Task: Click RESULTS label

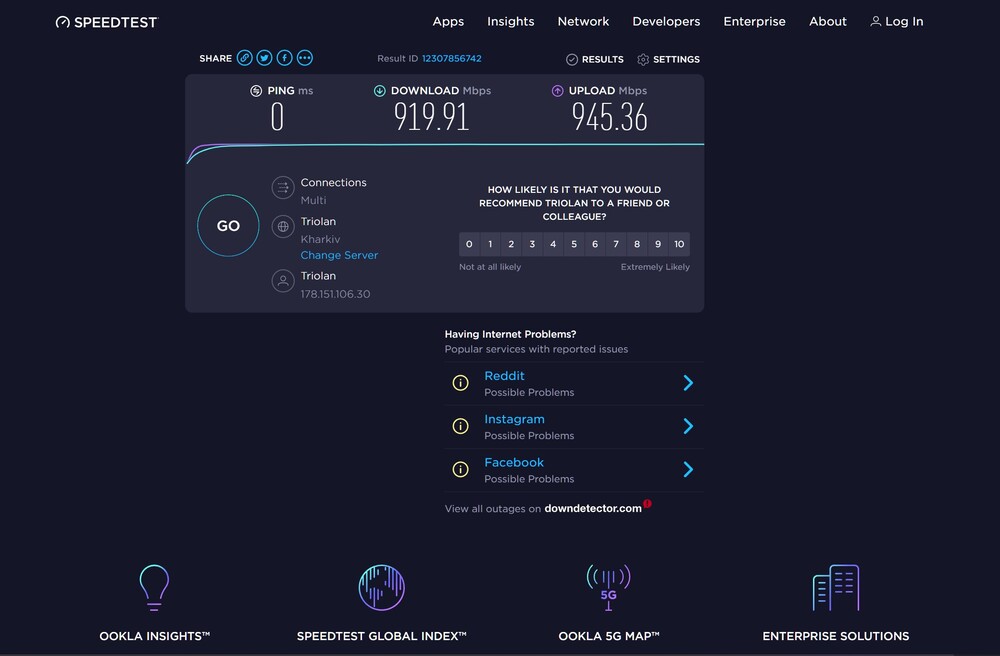Action: [x=603, y=59]
